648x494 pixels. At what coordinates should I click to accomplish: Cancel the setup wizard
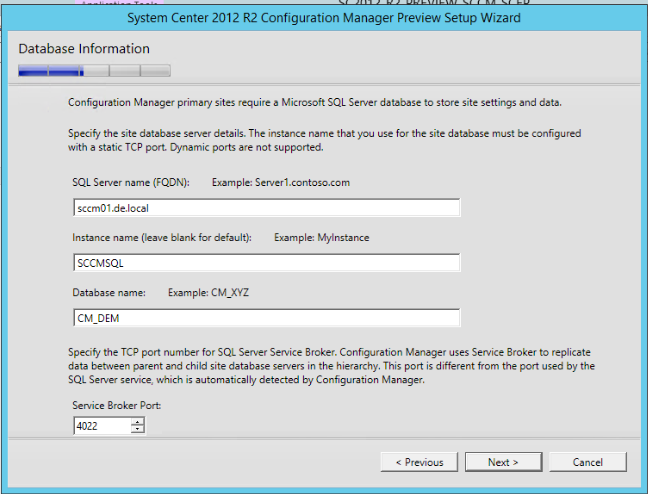pyautogui.click(x=588, y=462)
